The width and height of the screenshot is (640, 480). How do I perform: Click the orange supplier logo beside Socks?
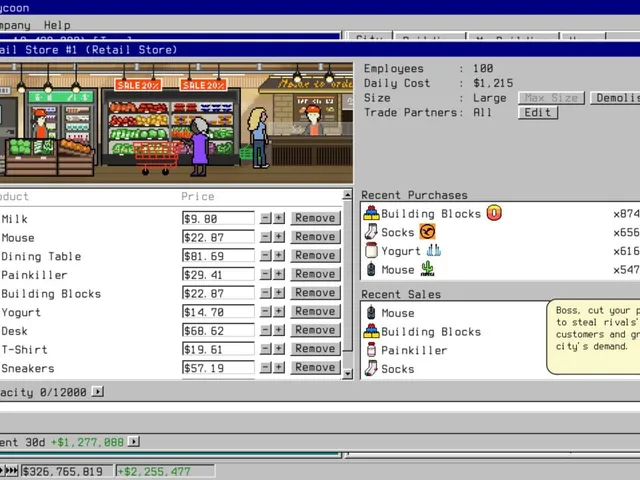[x=427, y=232]
